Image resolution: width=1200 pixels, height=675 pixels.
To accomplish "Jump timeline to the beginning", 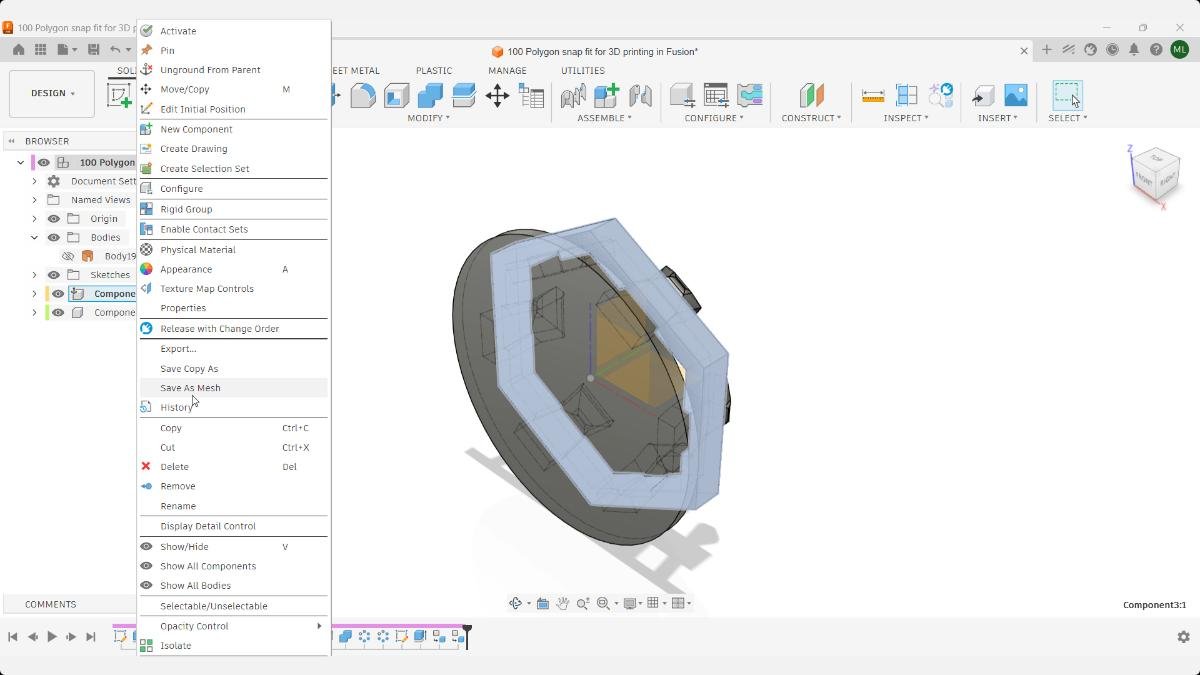I will [x=13, y=636].
